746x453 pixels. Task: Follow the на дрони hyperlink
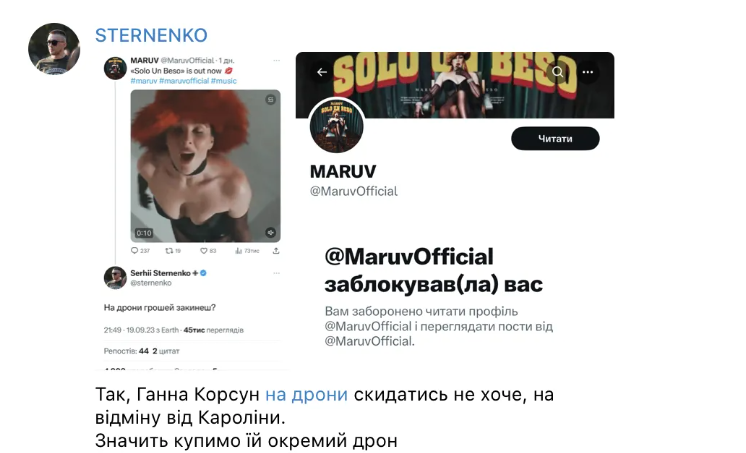click(306, 394)
